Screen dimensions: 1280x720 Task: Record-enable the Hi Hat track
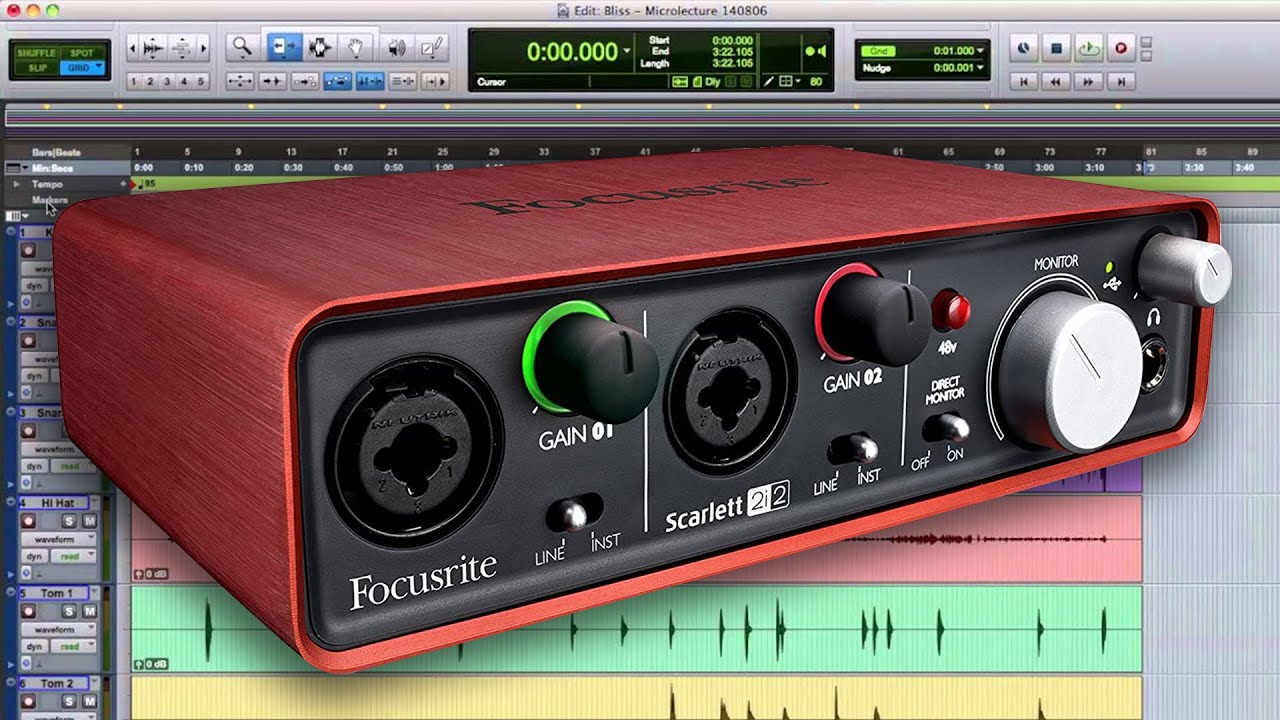pos(28,522)
